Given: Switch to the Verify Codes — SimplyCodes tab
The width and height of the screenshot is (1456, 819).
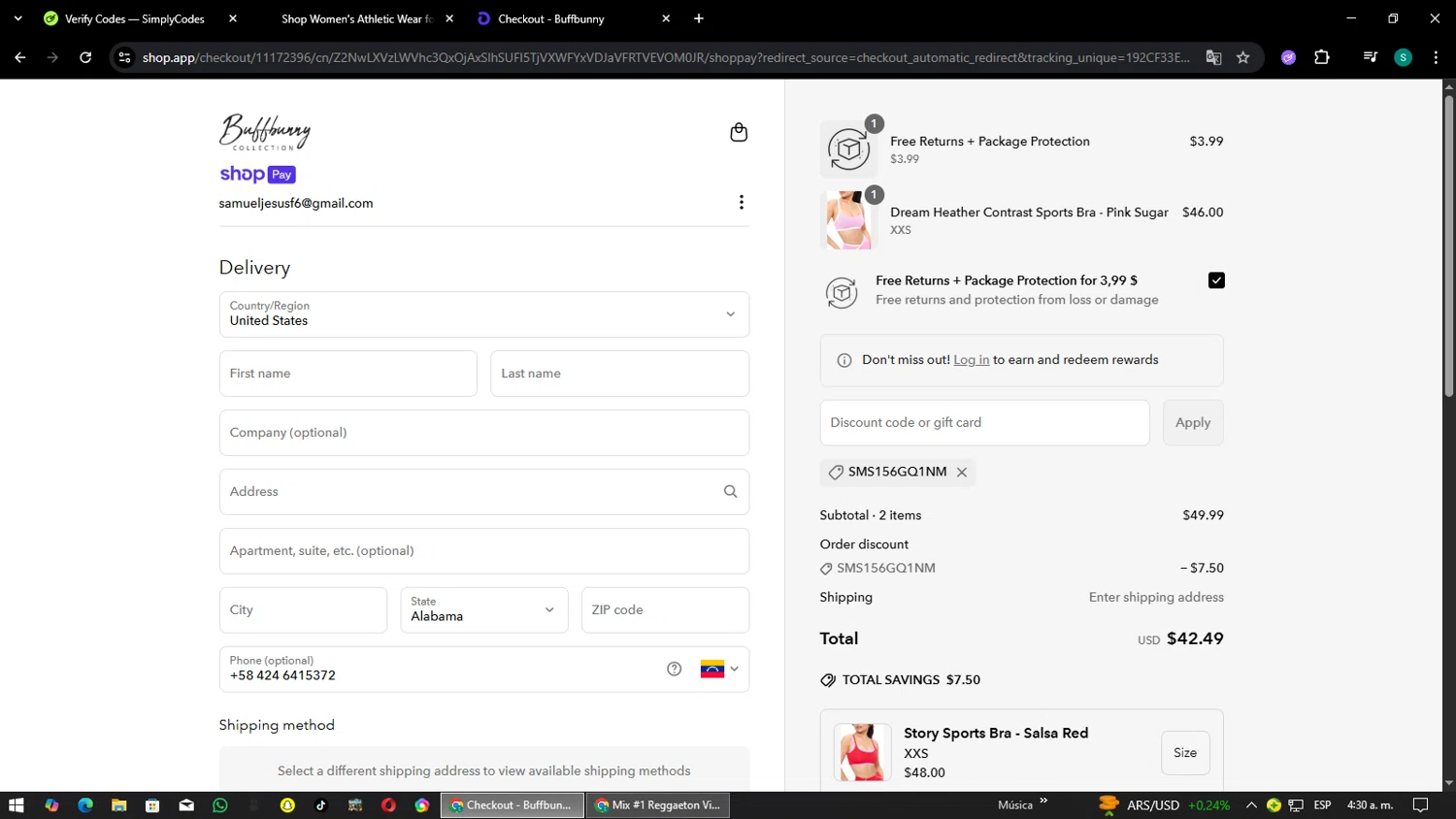Looking at the screenshot, I should click(134, 18).
